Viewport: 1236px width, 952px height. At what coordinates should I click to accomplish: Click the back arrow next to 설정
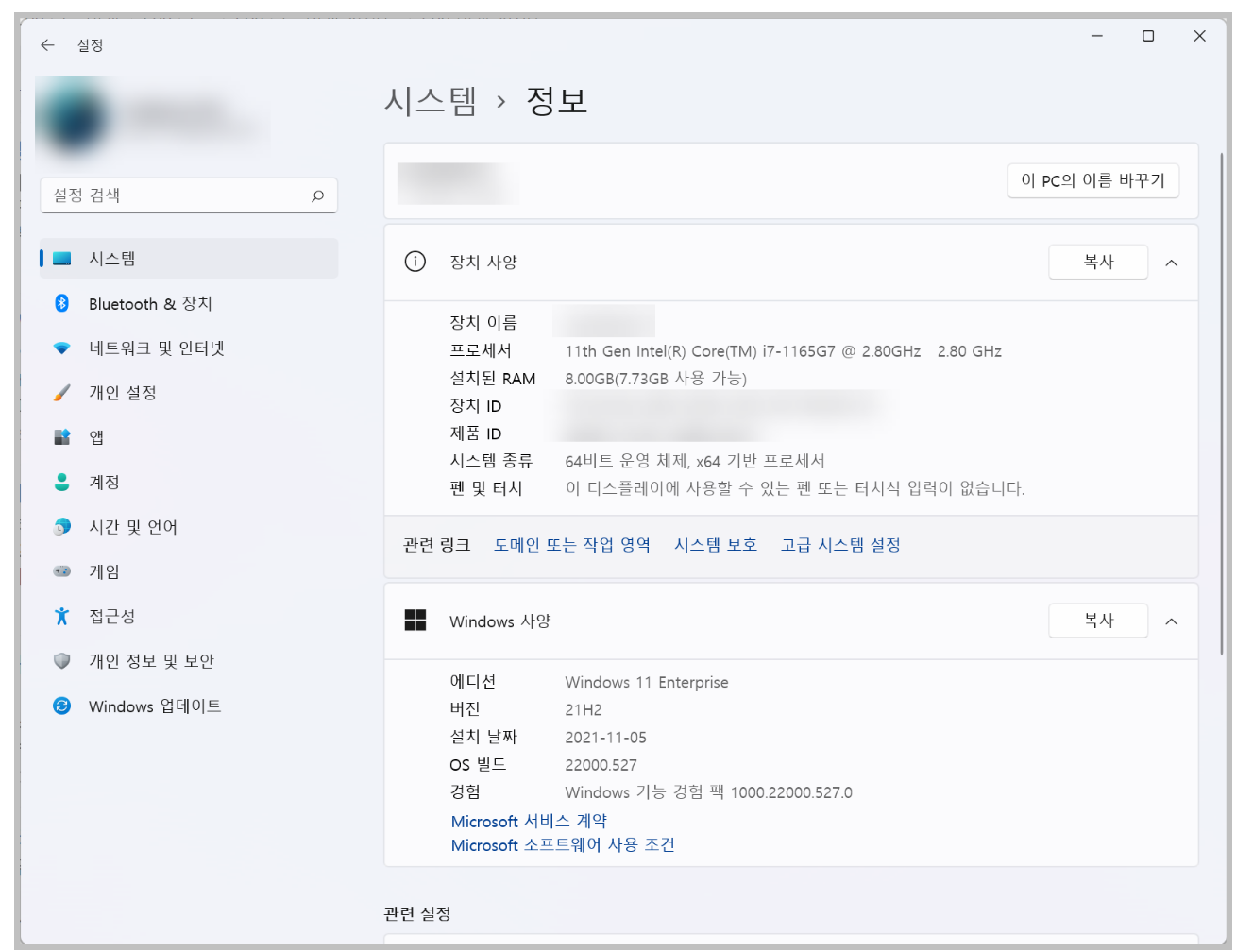tap(47, 45)
